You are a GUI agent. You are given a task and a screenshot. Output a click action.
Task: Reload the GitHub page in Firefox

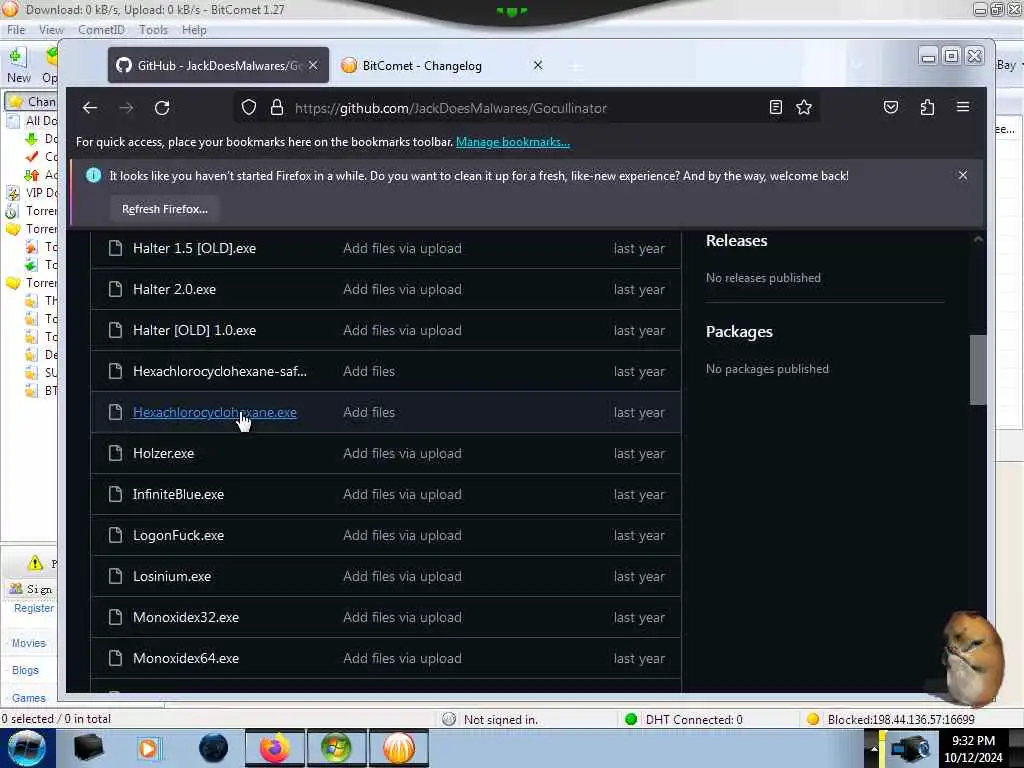pyautogui.click(x=162, y=108)
